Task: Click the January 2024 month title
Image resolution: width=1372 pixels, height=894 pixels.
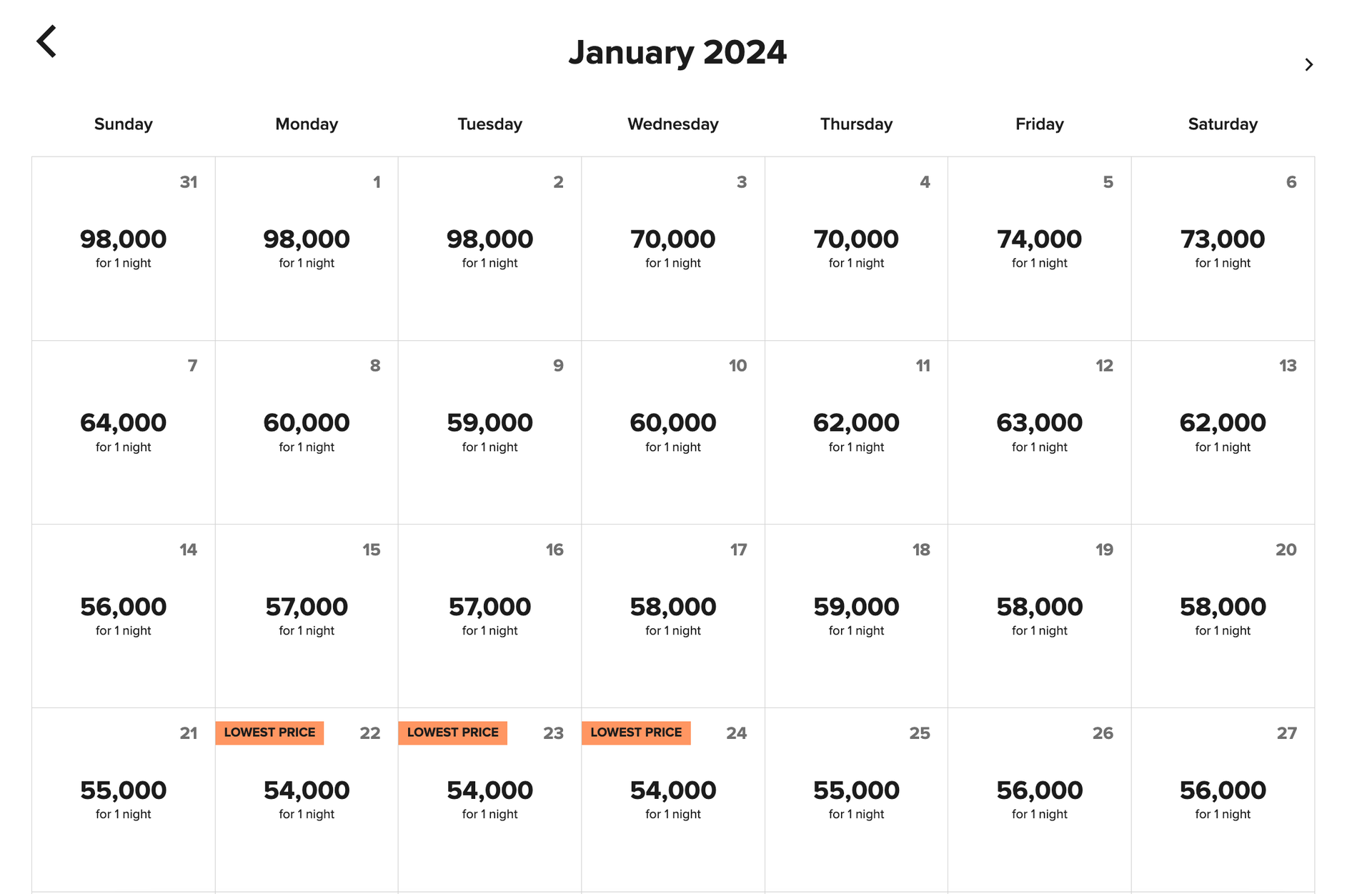Action: click(x=678, y=51)
